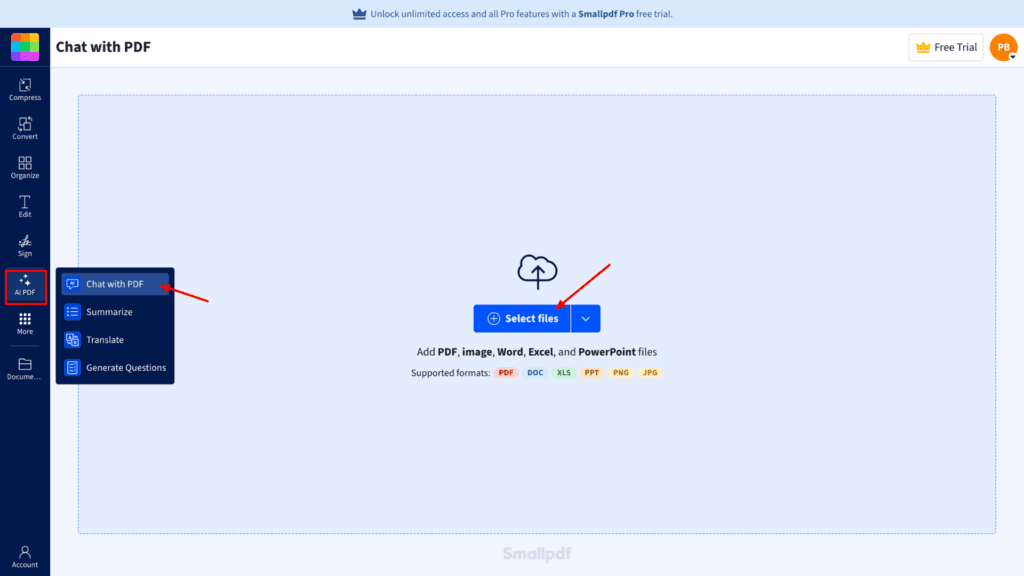This screenshot has width=1024, height=576.
Task: Open the Edit tool in the sidebar
Action: (24, 206)
